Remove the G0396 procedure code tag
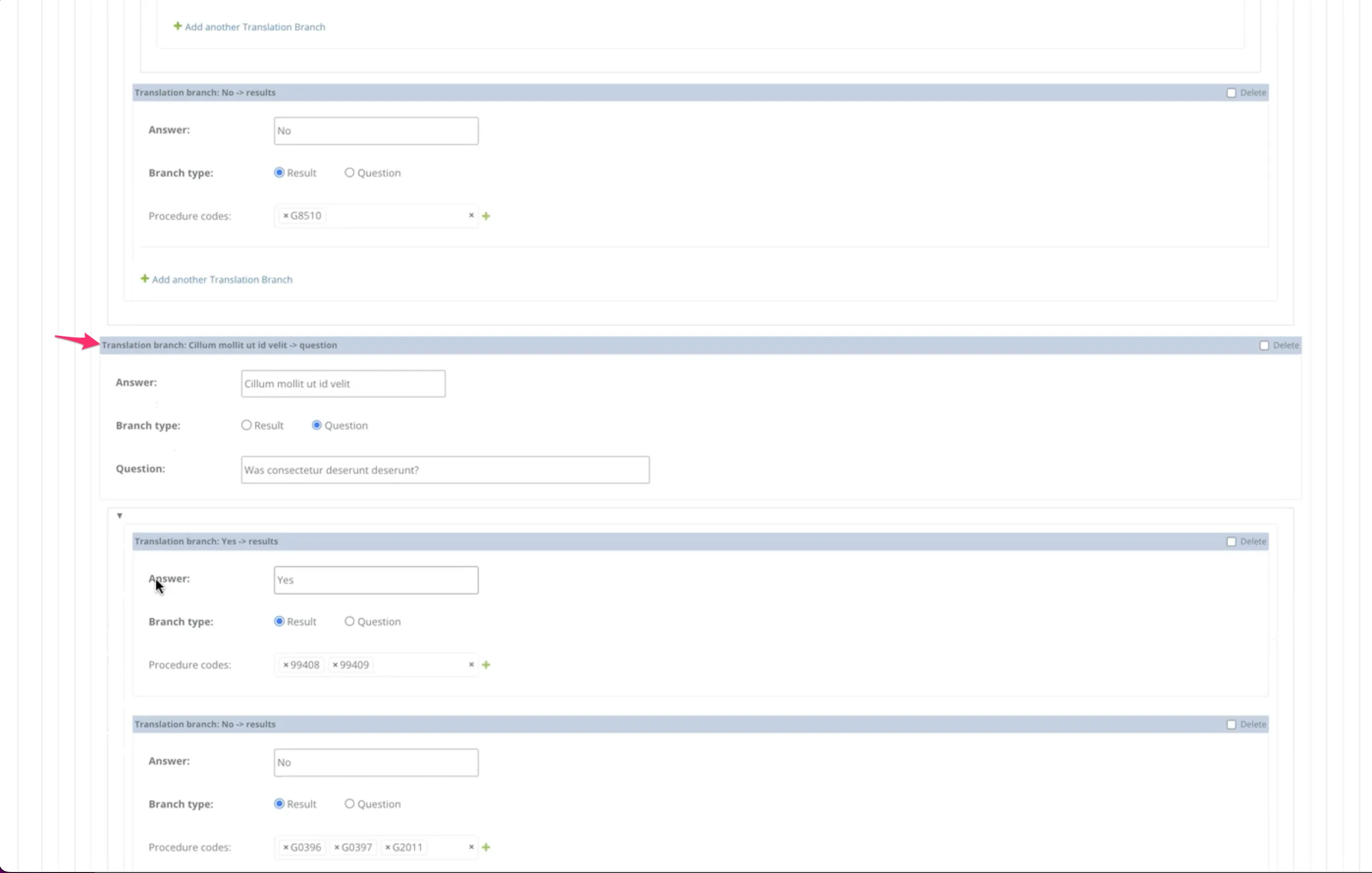Viewport: 1372px width, 873px height. coord(286,847)
